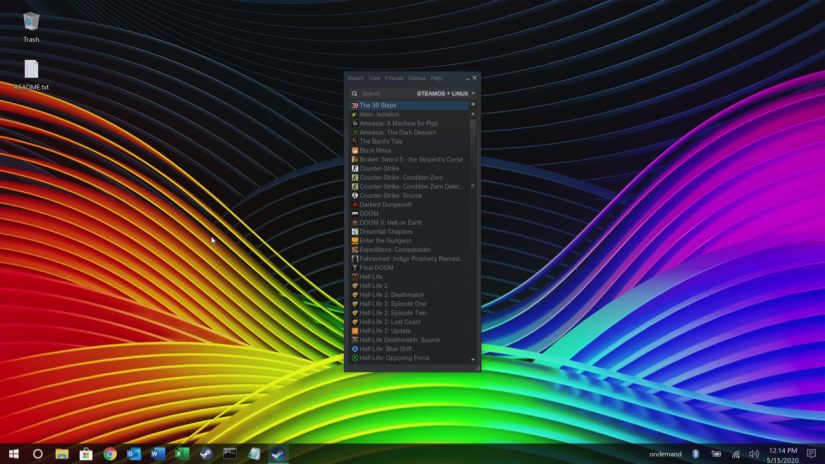Viewport: 825px width, 464px height.
Task: Open the Friends menu in Steam
Action: click(394, 78)
